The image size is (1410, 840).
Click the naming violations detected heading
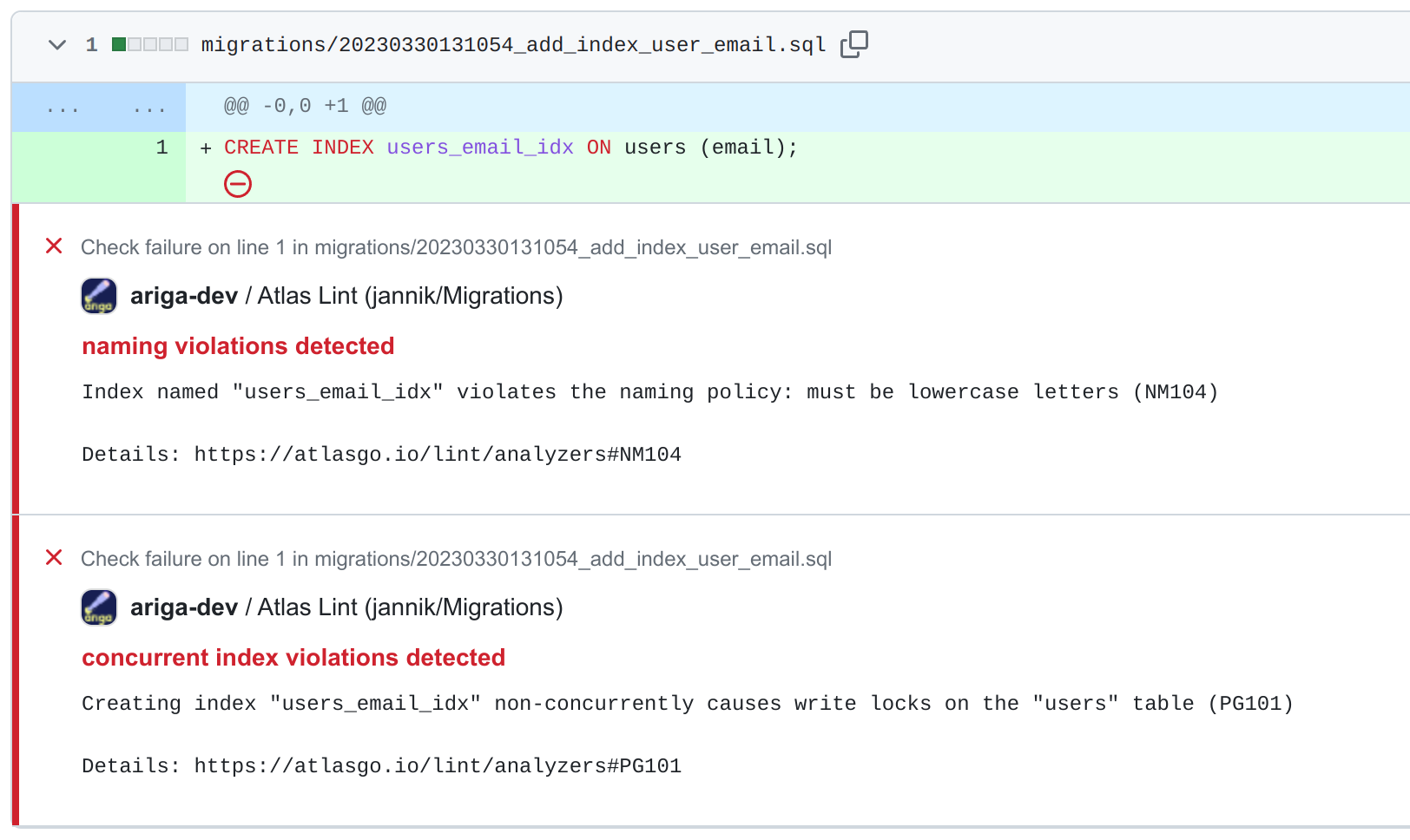click(238, 345)
